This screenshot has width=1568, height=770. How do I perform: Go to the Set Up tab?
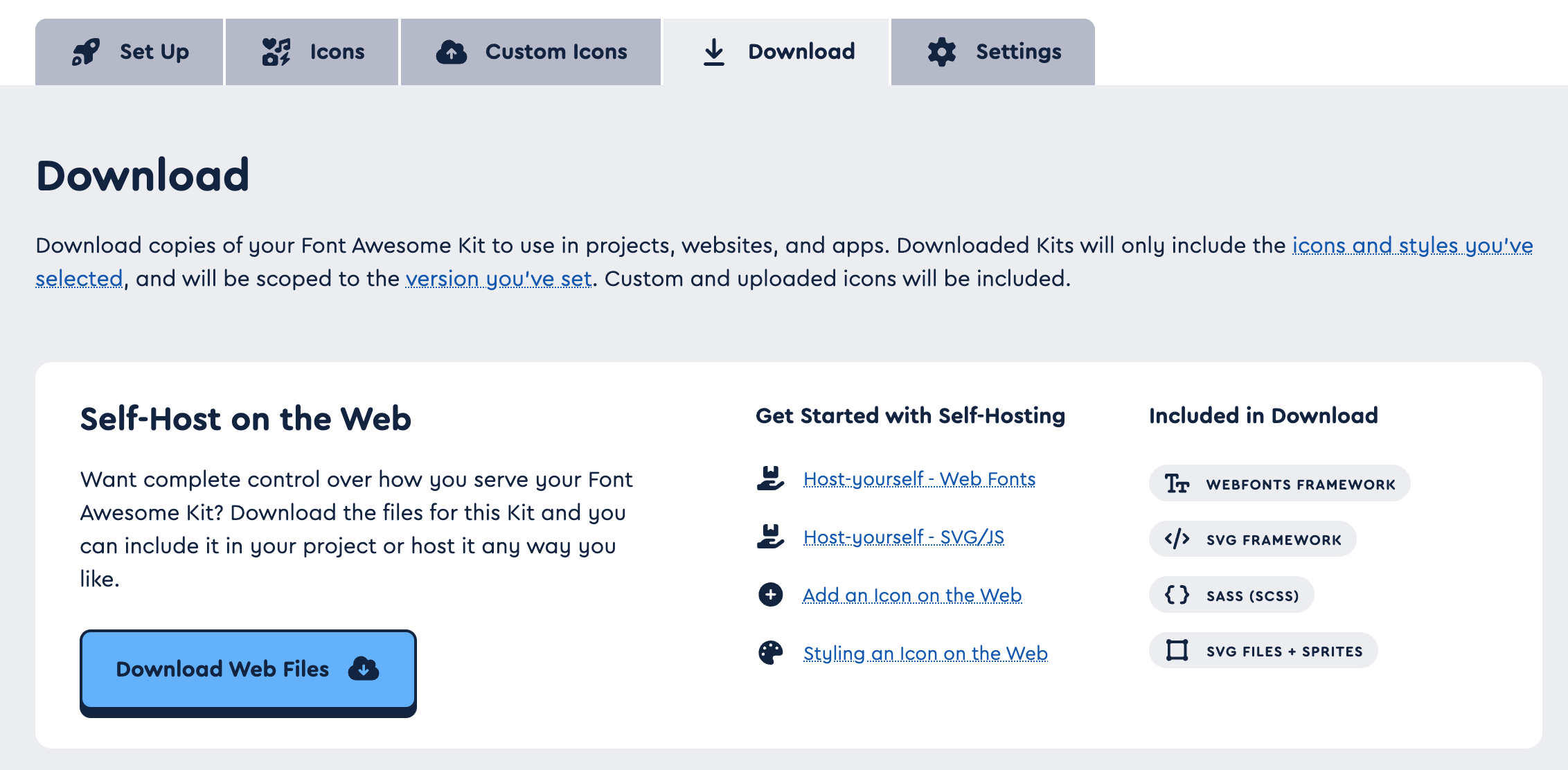(x=130, y=52)
